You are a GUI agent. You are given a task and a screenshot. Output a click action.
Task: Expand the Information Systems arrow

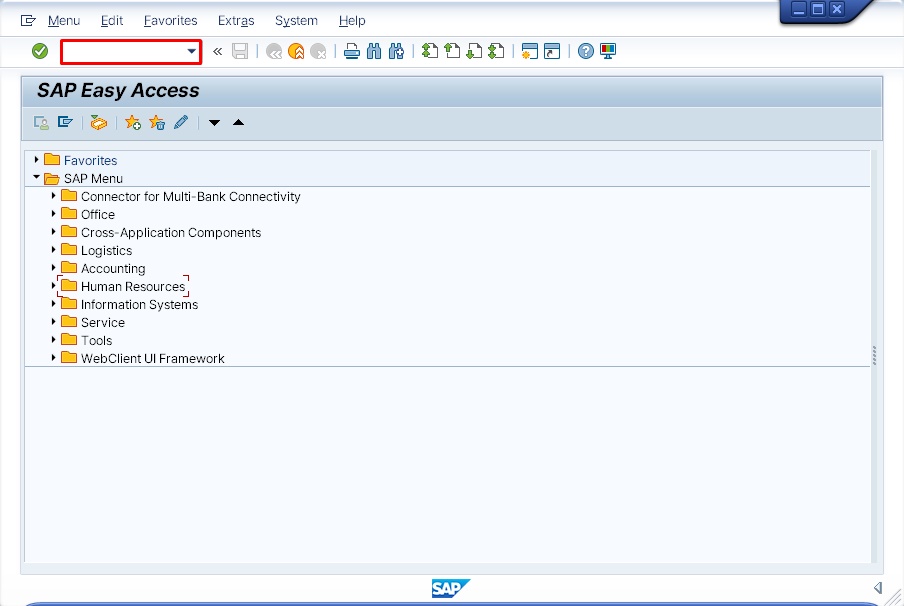53,304
